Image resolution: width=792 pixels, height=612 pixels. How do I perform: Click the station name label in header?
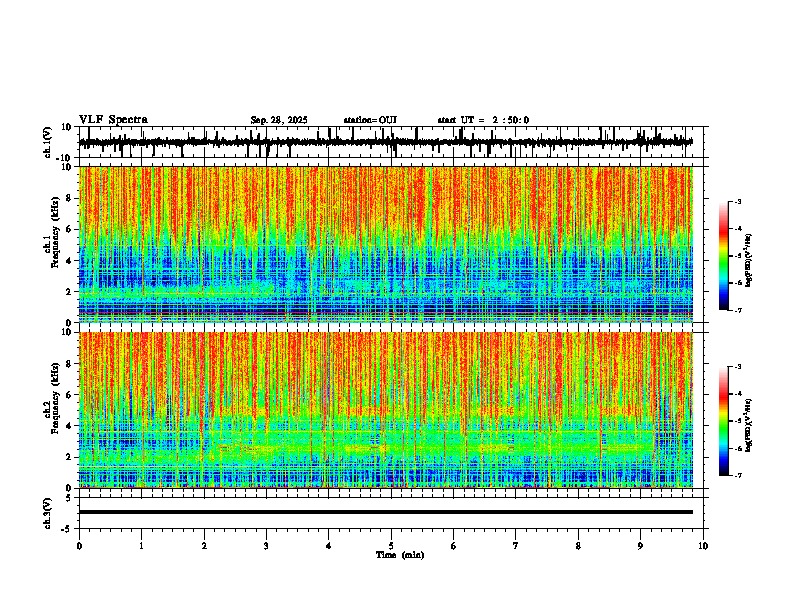370,120
